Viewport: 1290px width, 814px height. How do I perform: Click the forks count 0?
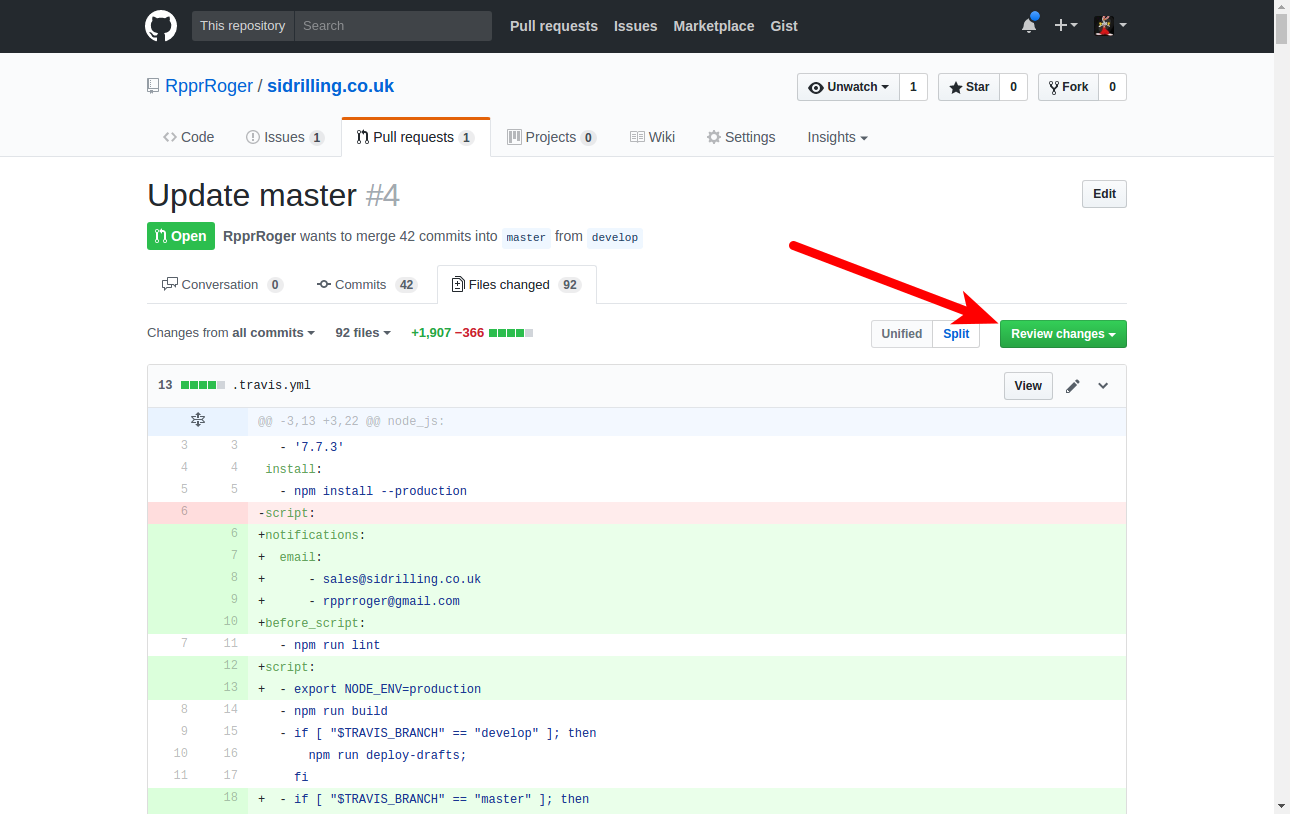coord(1112,87)
